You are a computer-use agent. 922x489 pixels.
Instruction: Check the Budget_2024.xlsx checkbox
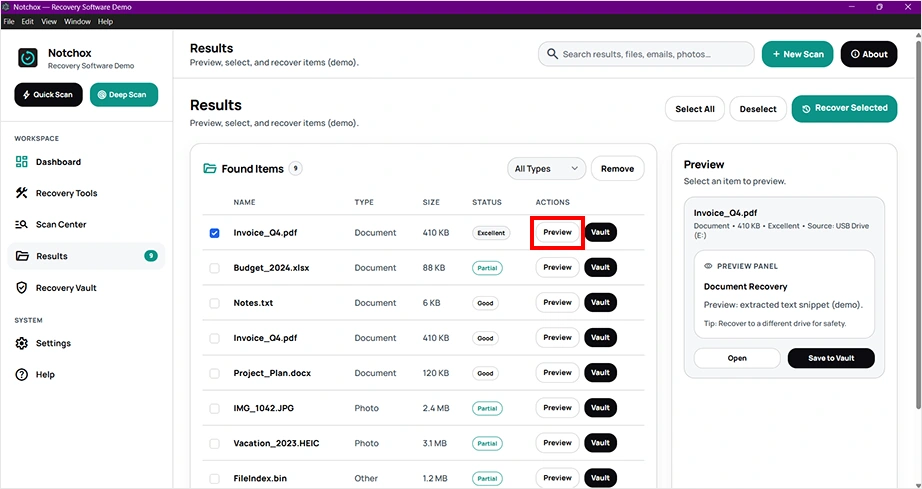215,268
